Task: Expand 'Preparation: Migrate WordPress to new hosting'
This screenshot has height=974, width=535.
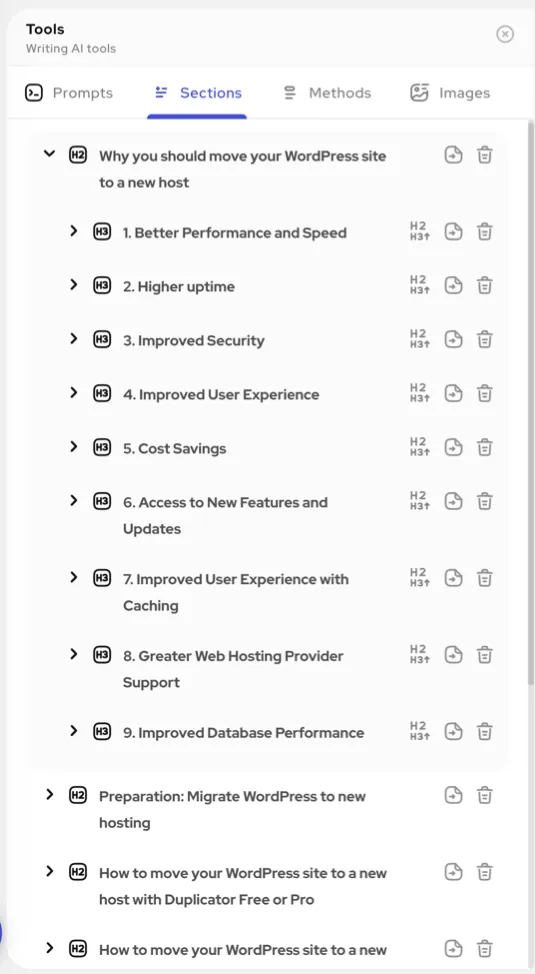Action: 50,794
